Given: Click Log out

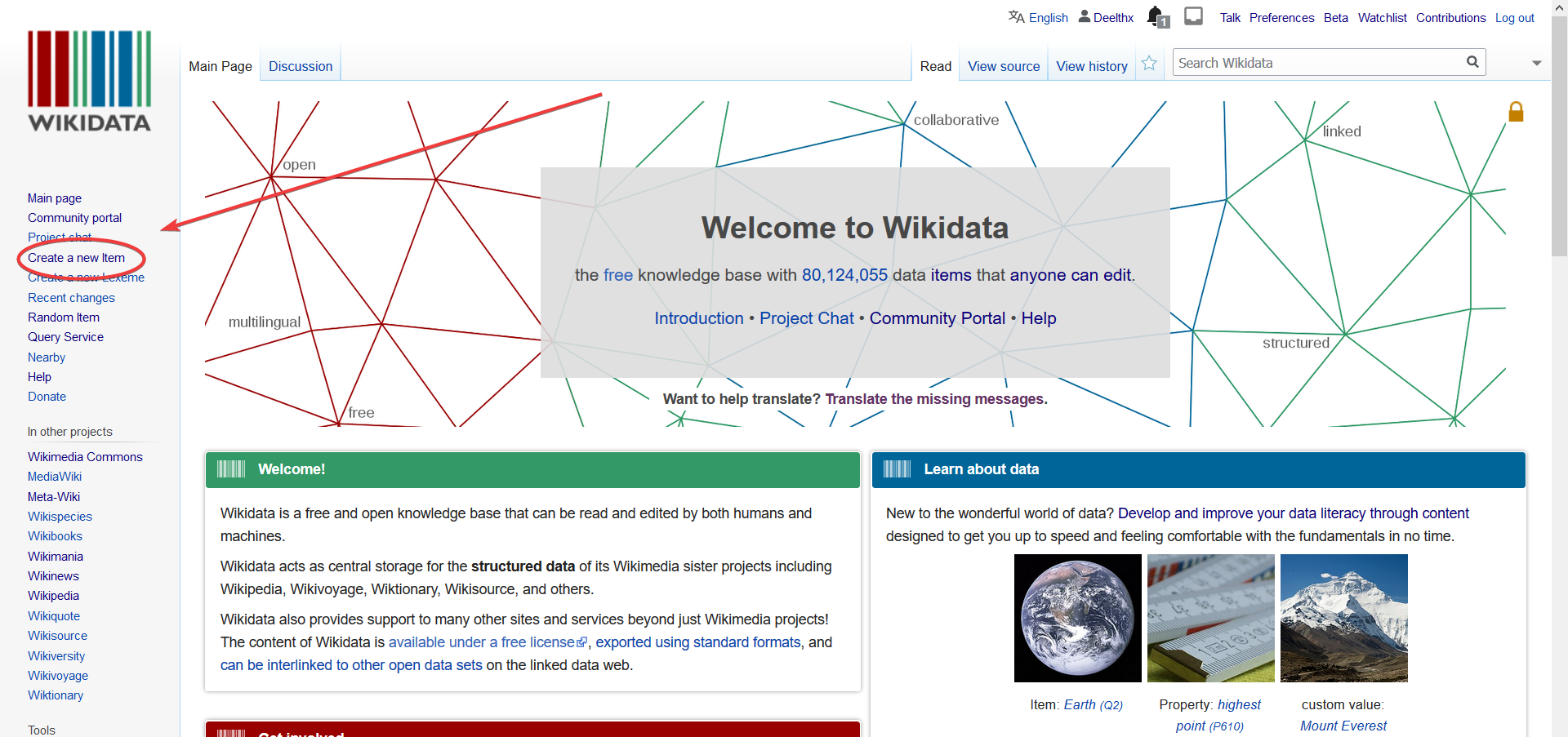Looking at the screenshot, I should pos(1515,18).
